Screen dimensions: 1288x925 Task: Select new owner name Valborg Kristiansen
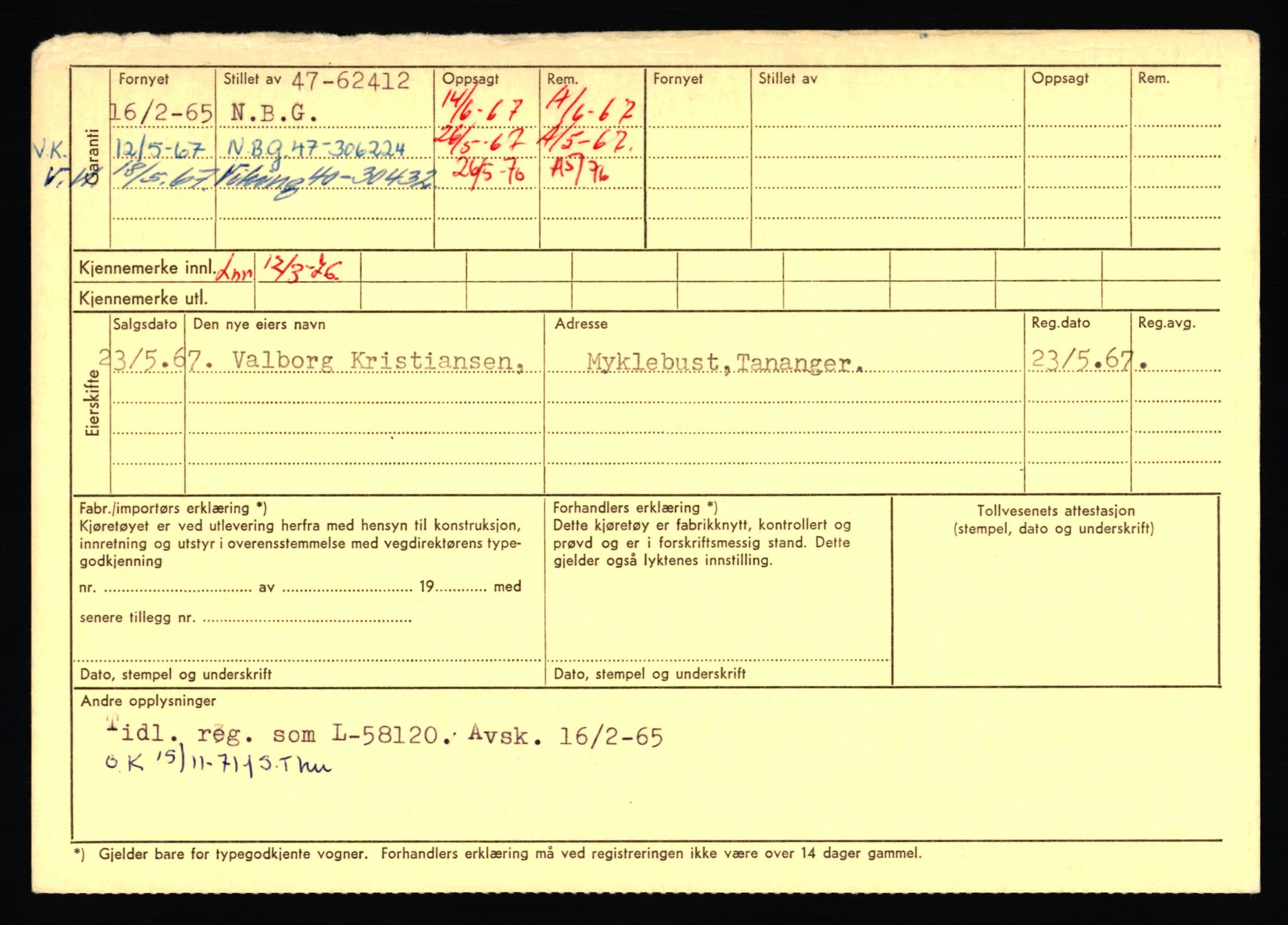click(x=377, y=362)
